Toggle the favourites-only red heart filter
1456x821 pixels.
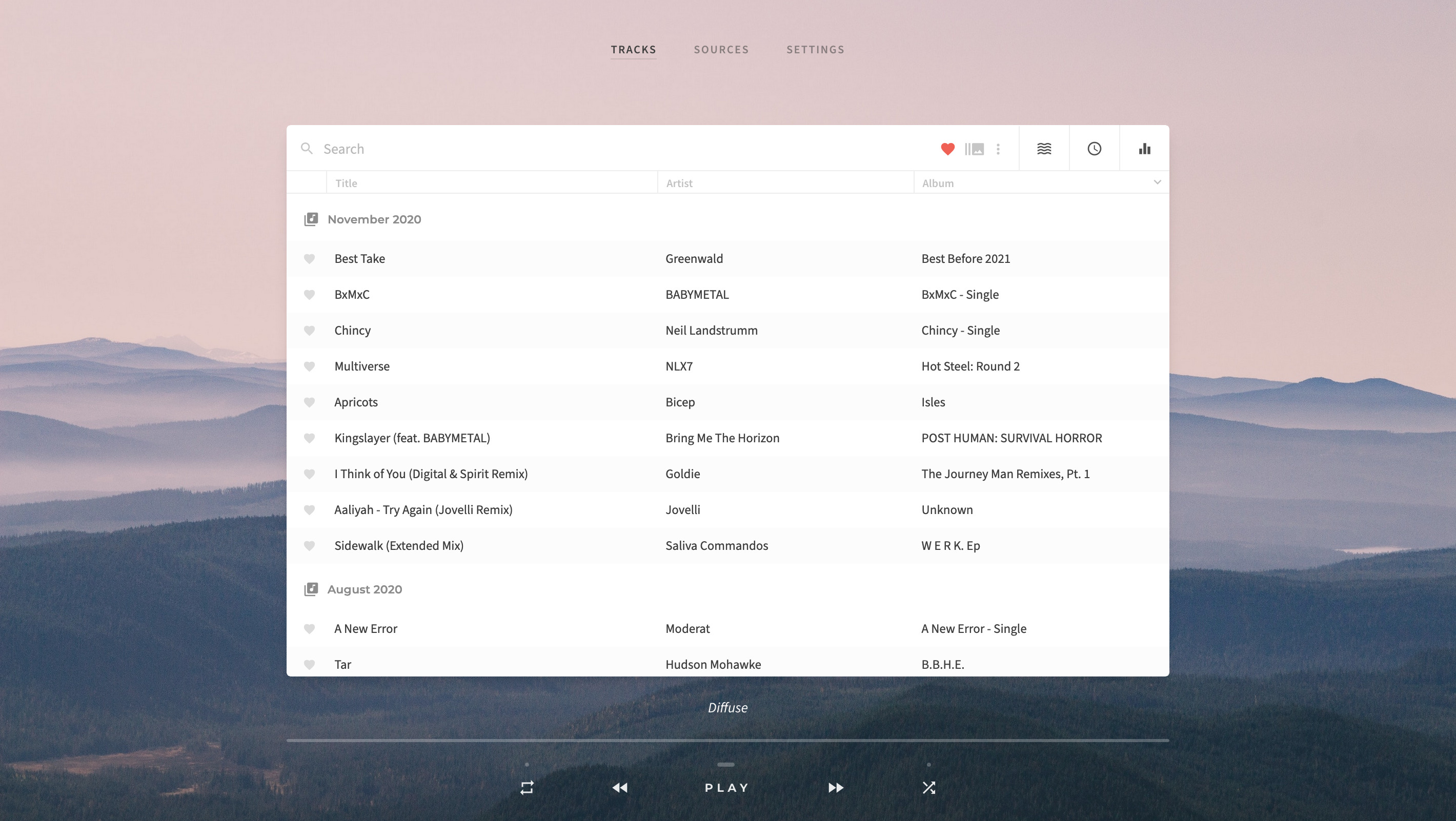[948, 149]
